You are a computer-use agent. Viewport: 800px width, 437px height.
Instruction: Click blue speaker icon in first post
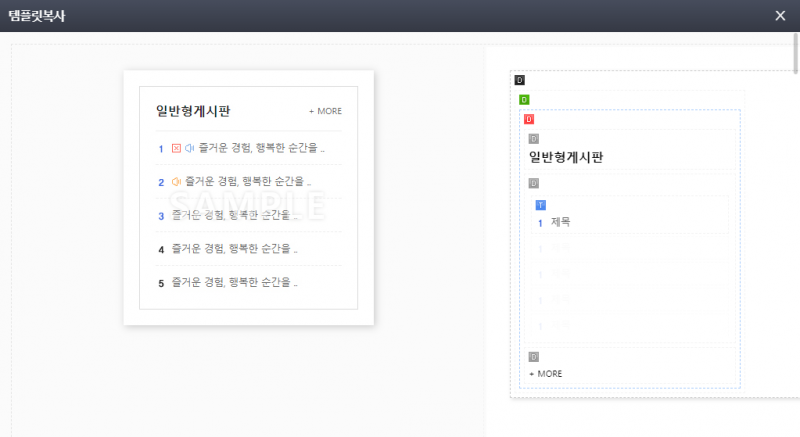[x=189, y=148]
